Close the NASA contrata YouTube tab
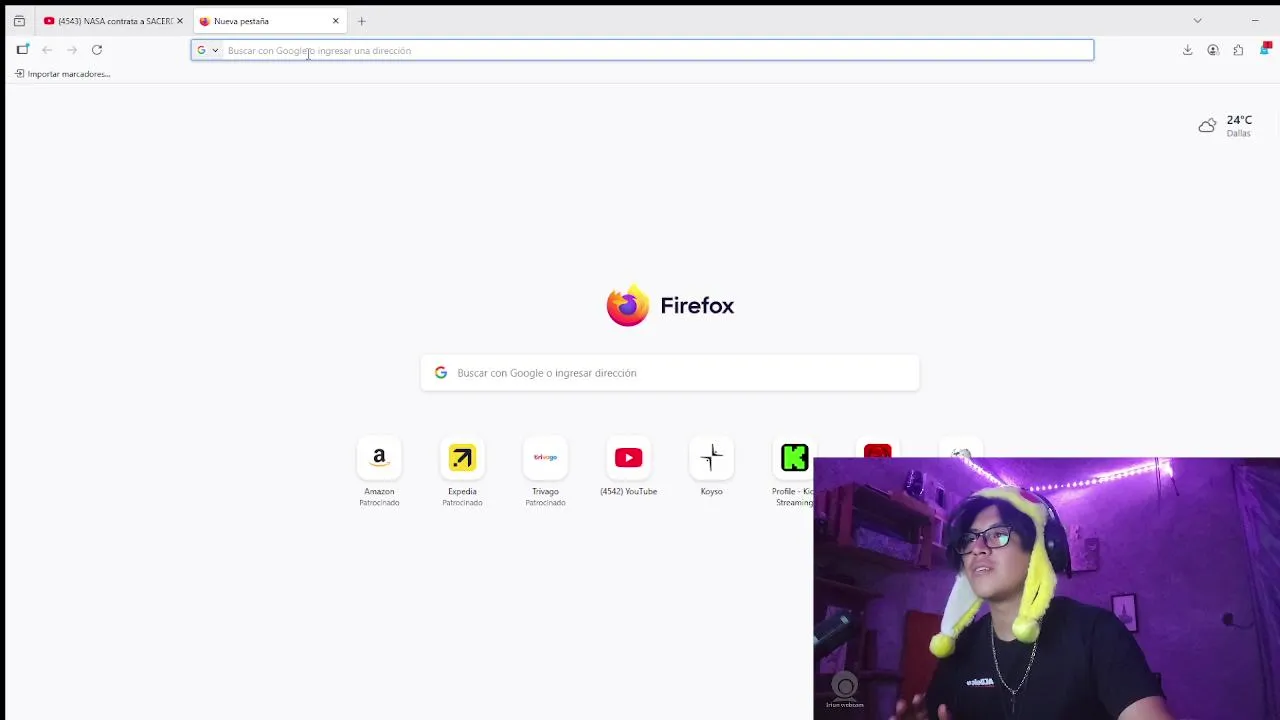Screen dimensions: 1280x720 click(x=180, y=21)
